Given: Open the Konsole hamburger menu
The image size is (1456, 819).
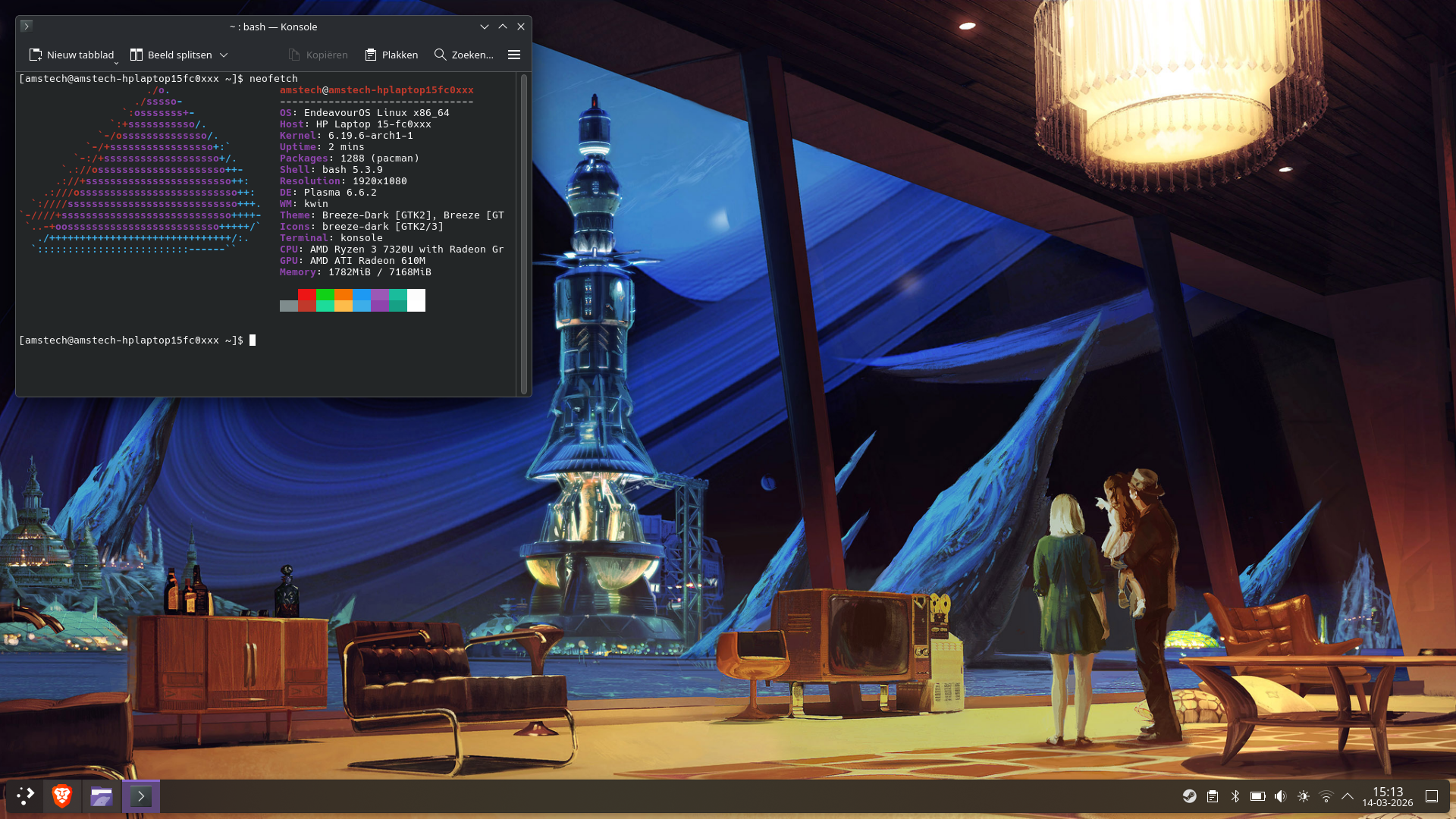Looking at the screenshot, I should pyautogui.click(x=514, y=55).
